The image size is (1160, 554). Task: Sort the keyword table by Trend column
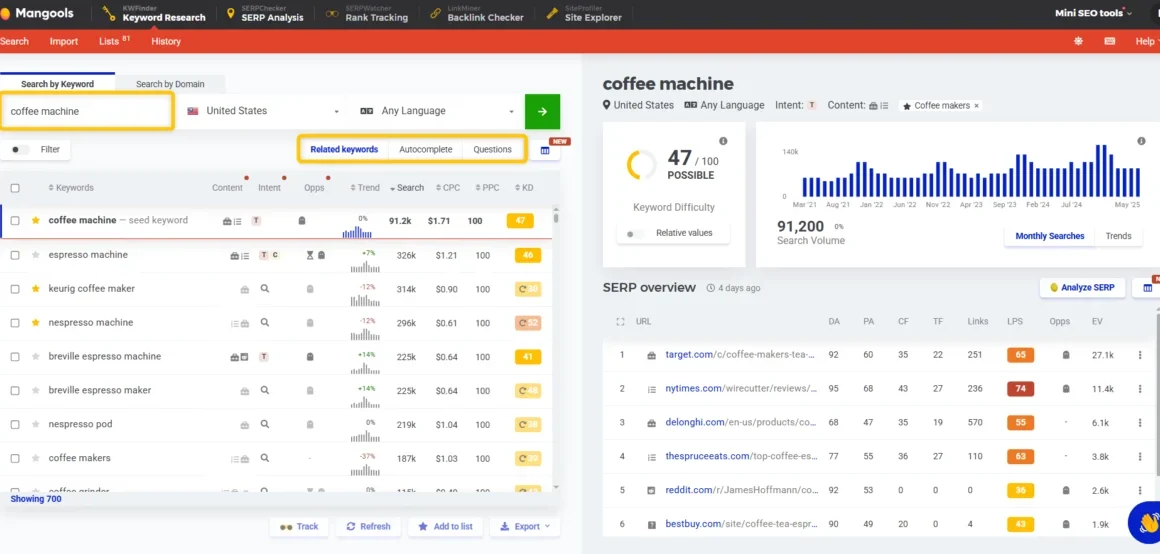click(365, 188)
